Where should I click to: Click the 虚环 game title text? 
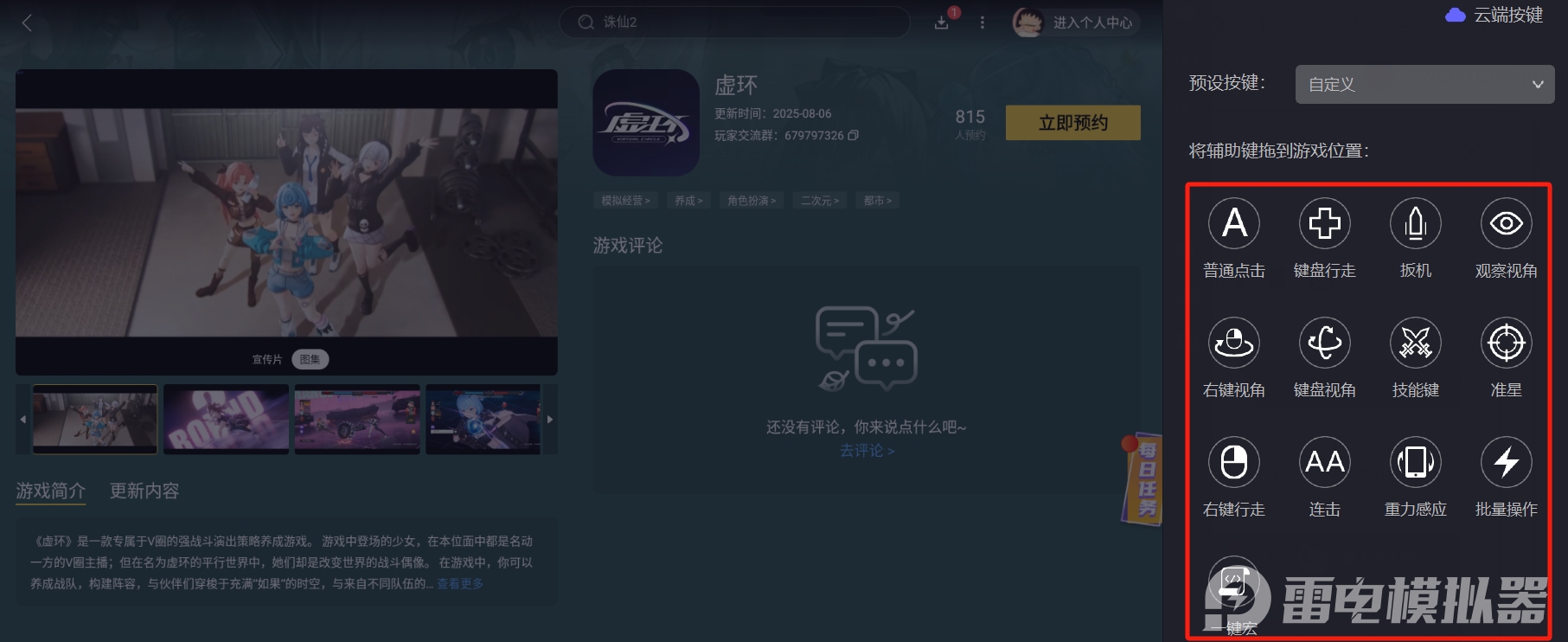coord(736,85)
